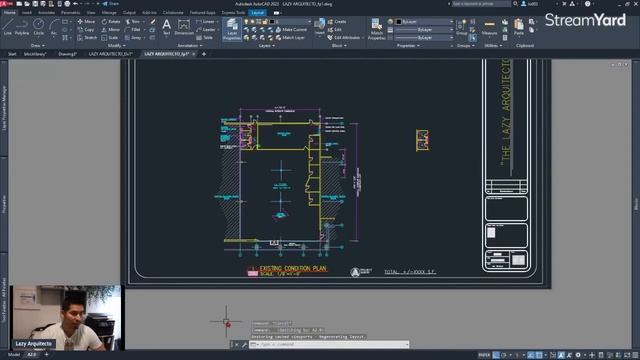
Task: Select the Circle tool
Action: 38,27
